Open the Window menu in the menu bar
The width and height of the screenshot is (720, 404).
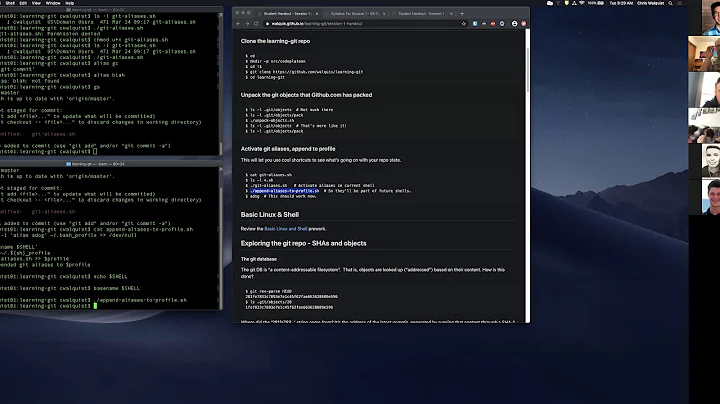53,3
